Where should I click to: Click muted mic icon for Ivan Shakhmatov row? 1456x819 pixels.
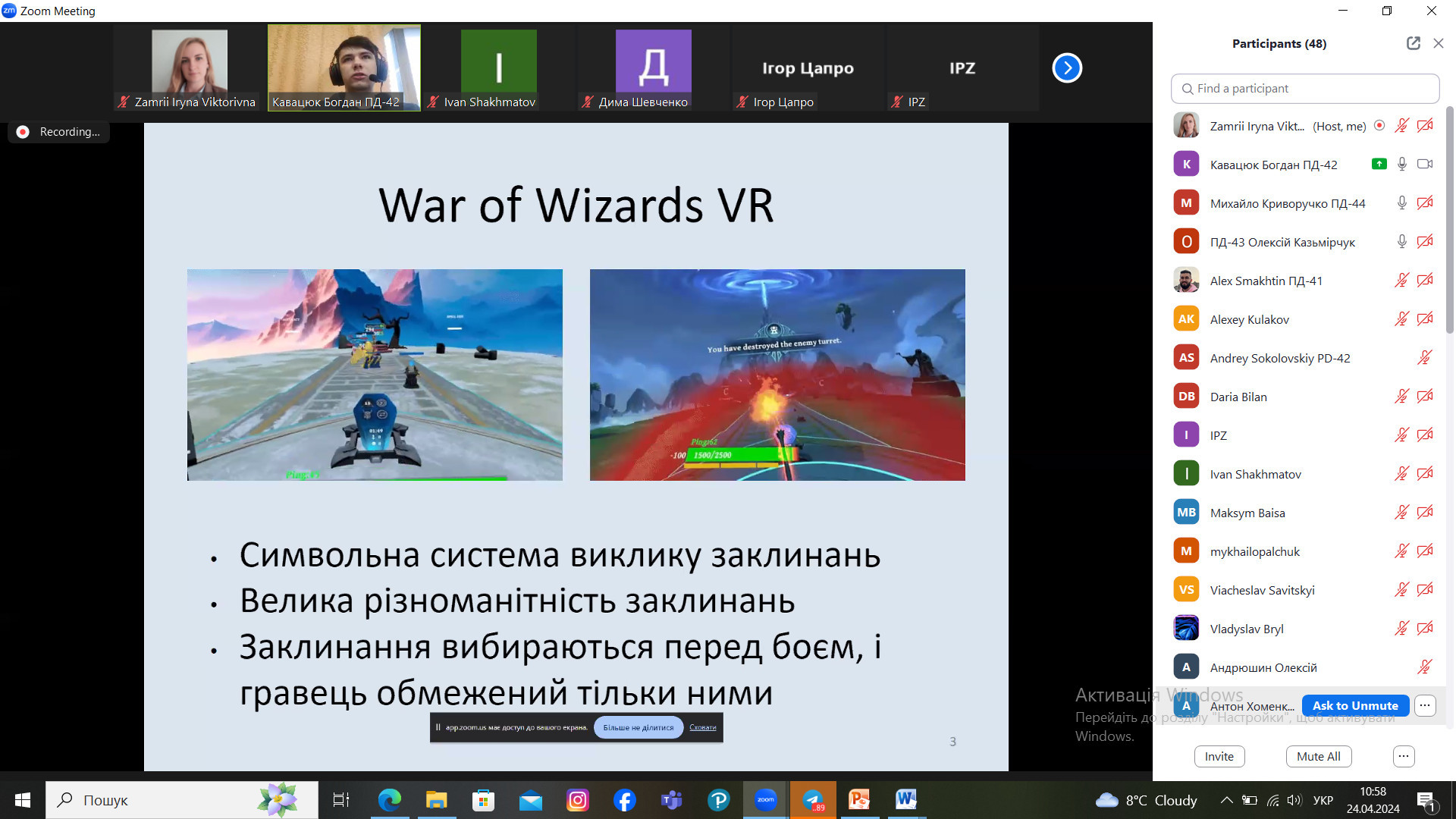[1401, 474]
